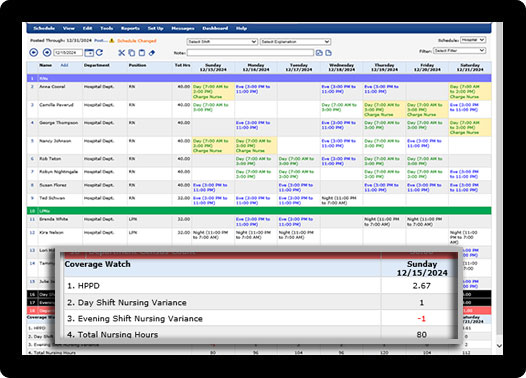
Task: Click the cut scissors icon
Action: tap(121, 53)
